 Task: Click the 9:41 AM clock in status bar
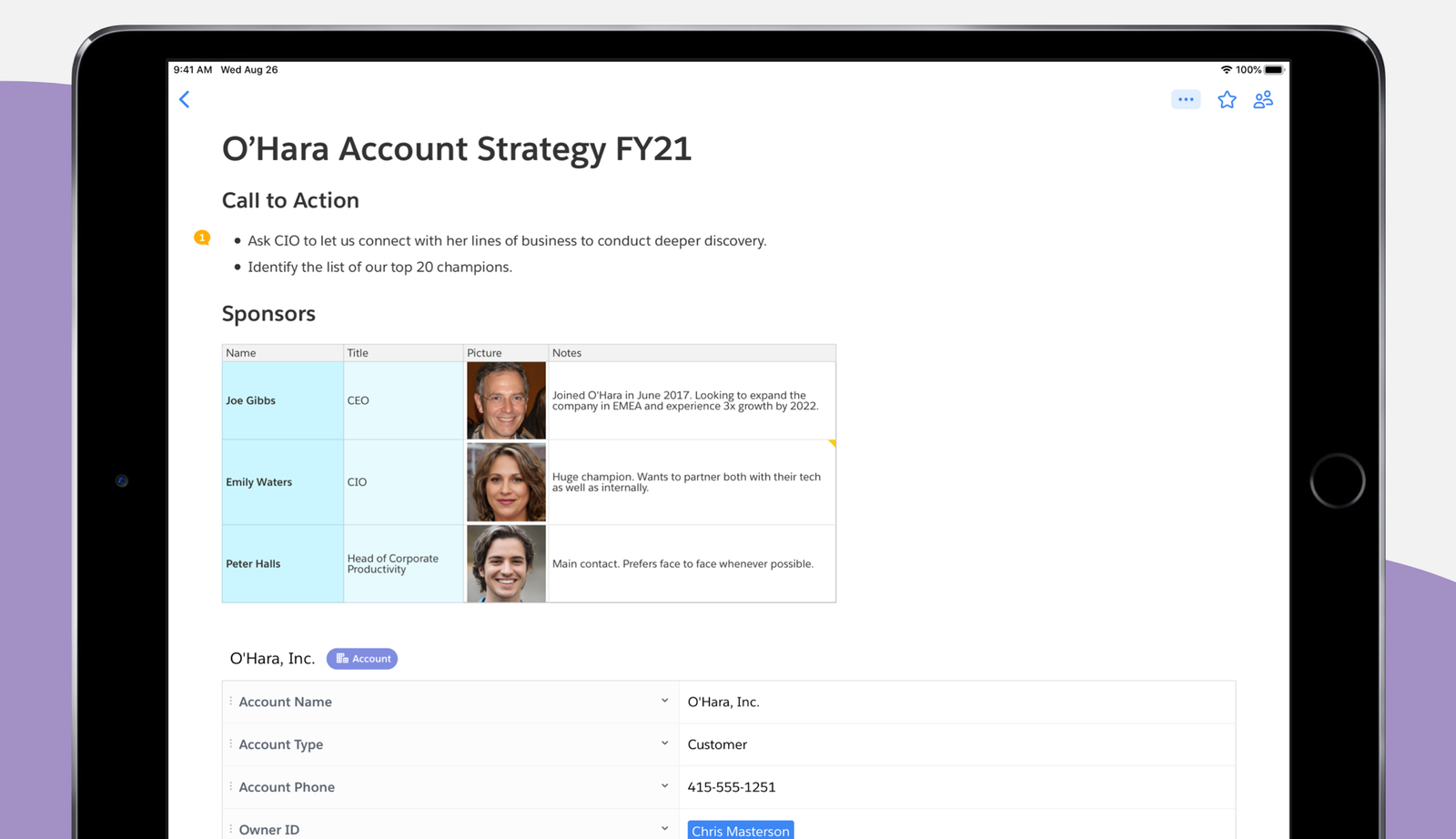click(x=193, y=70)
